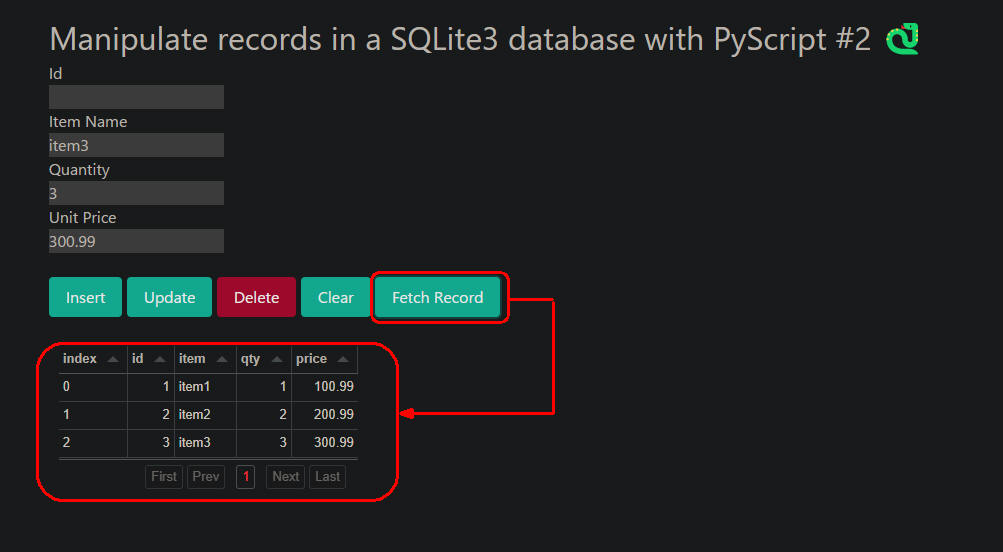This screenshot has width=1003, height=552.
Task: Go to First page of table
Action: (x=164, y=477)
